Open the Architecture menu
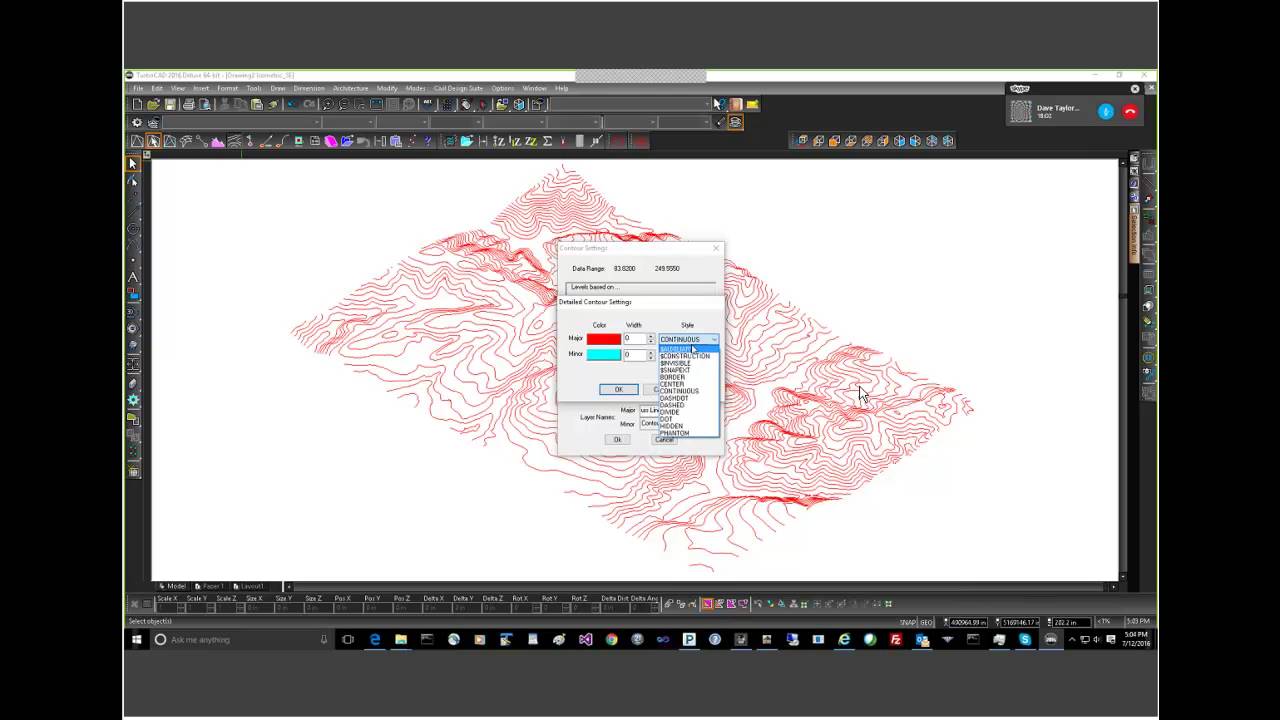 (x=350, y=88)
